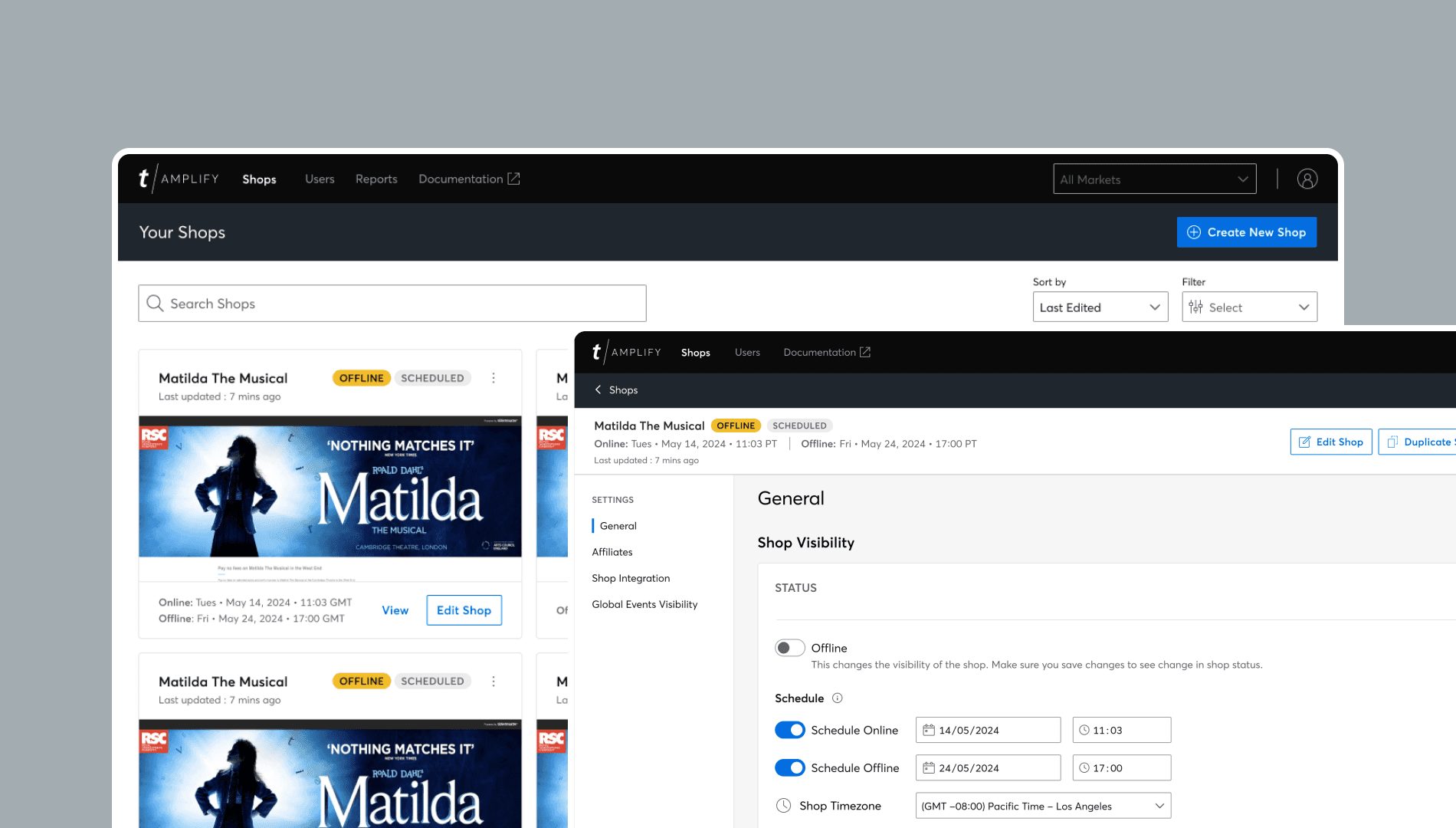This screenshot has width=1456, height=828.
Task: Open Documentation in front window navbar
Action: [x=827, y=352]
